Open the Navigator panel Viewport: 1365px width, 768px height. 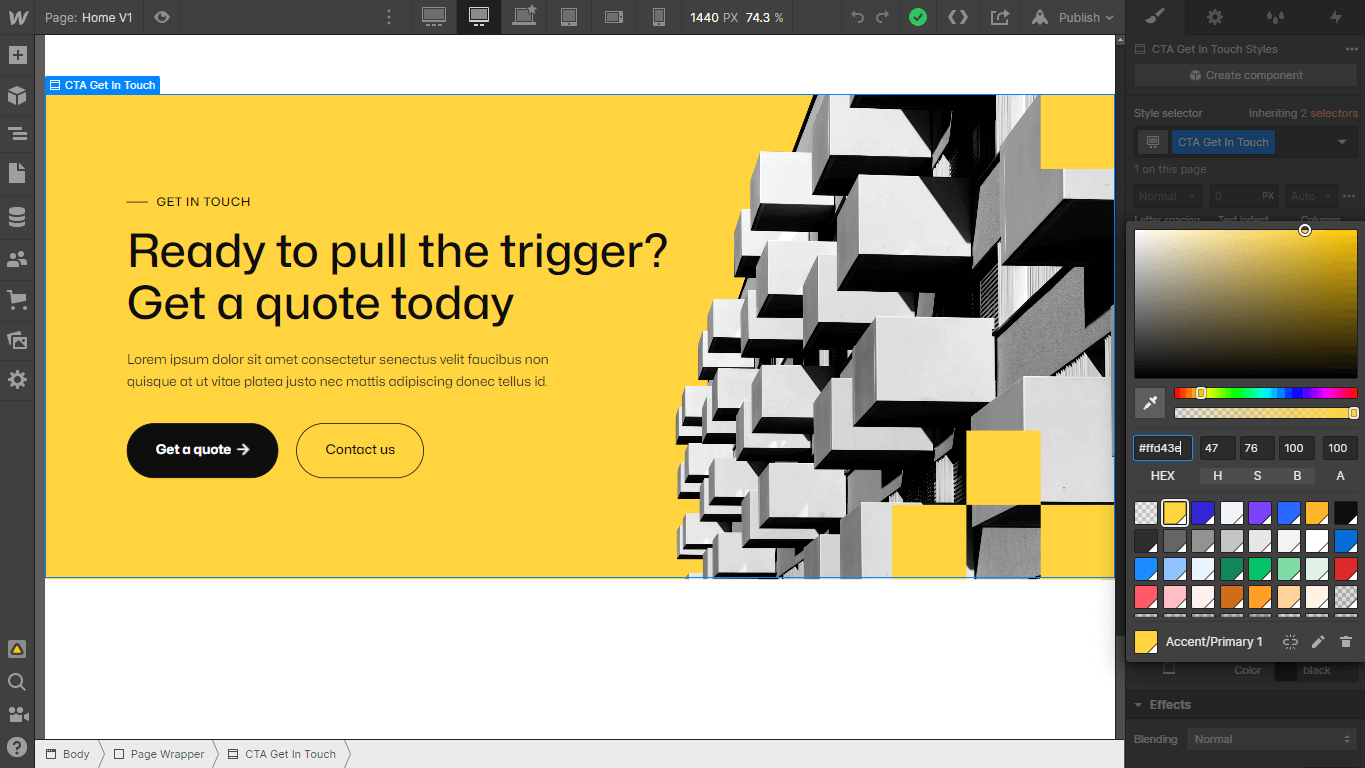[17, 134]
